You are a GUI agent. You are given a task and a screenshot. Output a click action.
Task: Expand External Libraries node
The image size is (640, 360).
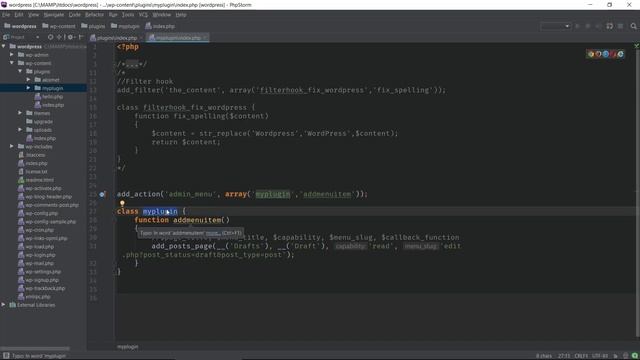[4, 304]
